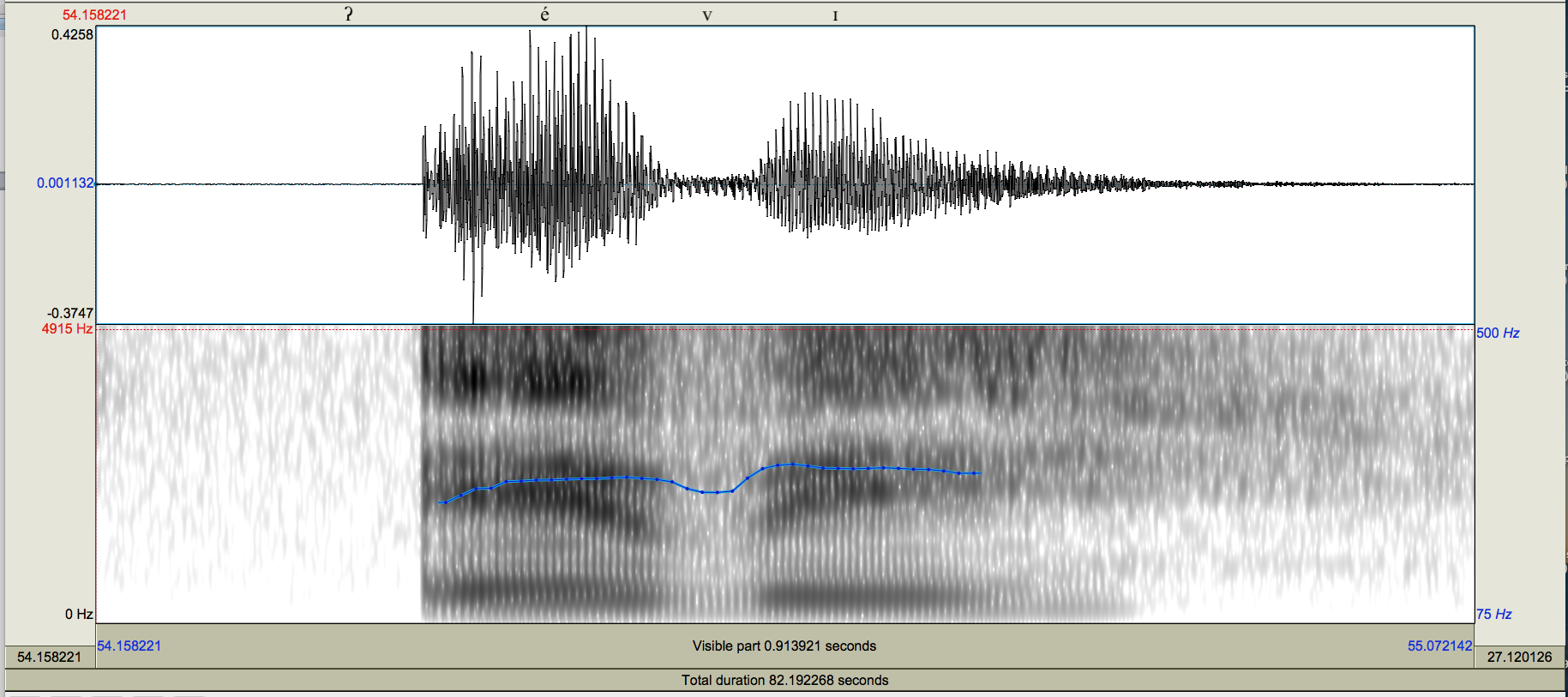Click the first point of blue pitch contour

[x=442, y=502]
